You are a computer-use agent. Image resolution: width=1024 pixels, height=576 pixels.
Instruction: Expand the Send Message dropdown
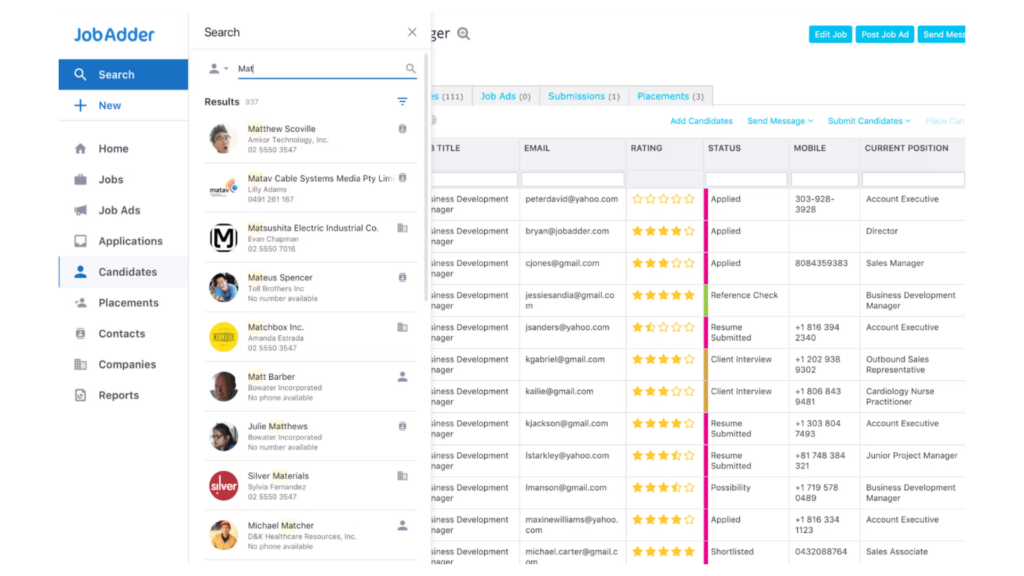780,121
